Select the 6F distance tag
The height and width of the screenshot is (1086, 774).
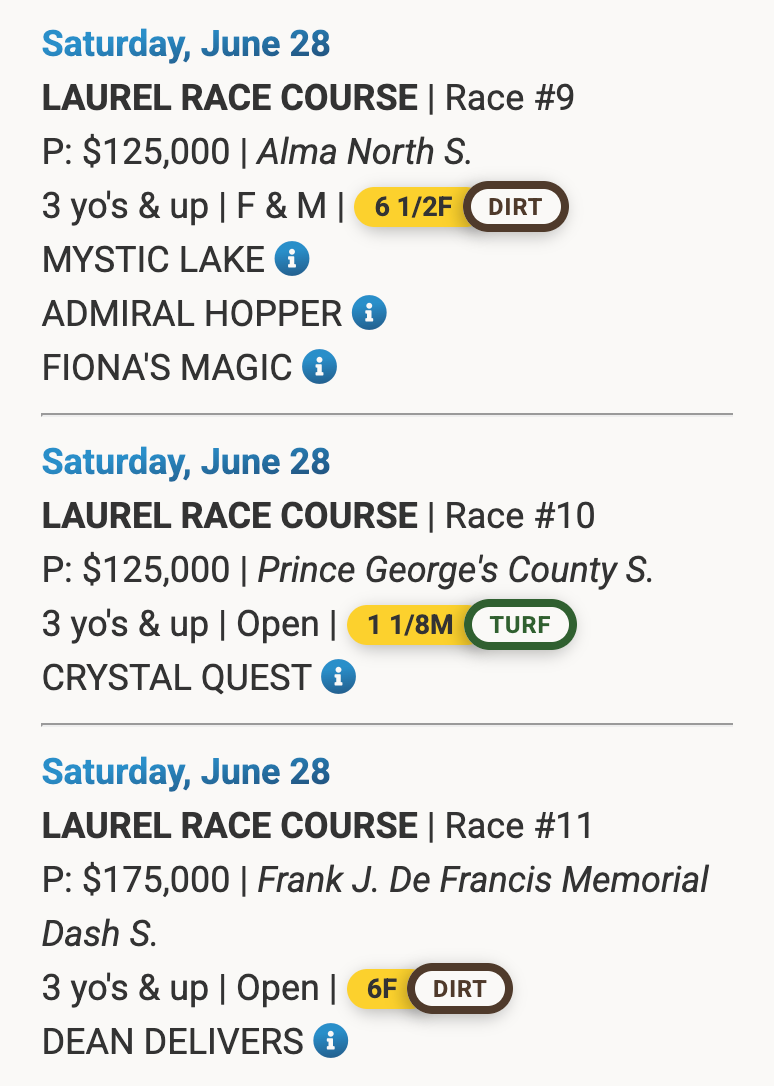379,988
